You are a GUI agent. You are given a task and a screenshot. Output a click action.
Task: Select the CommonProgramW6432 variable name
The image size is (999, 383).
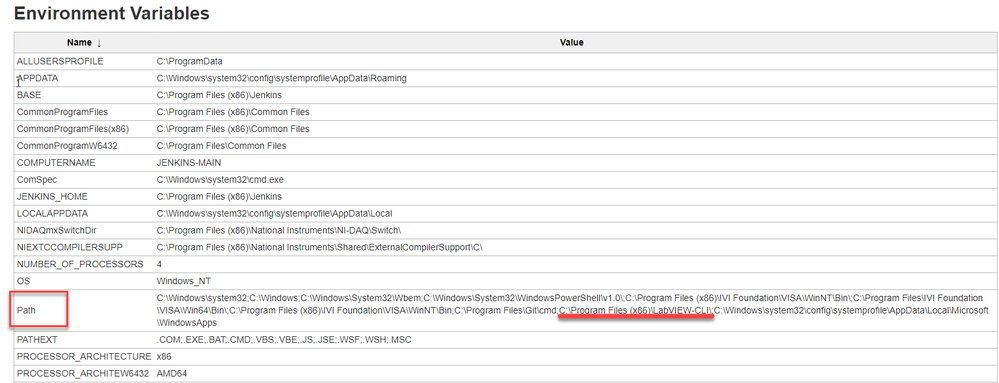67,146
